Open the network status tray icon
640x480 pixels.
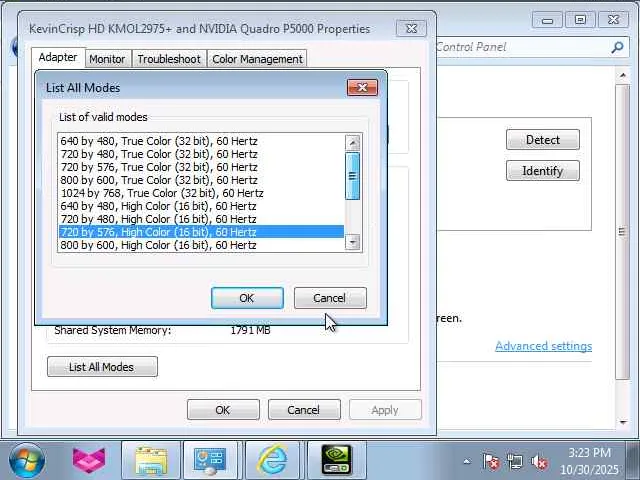[x=514, y=462]
